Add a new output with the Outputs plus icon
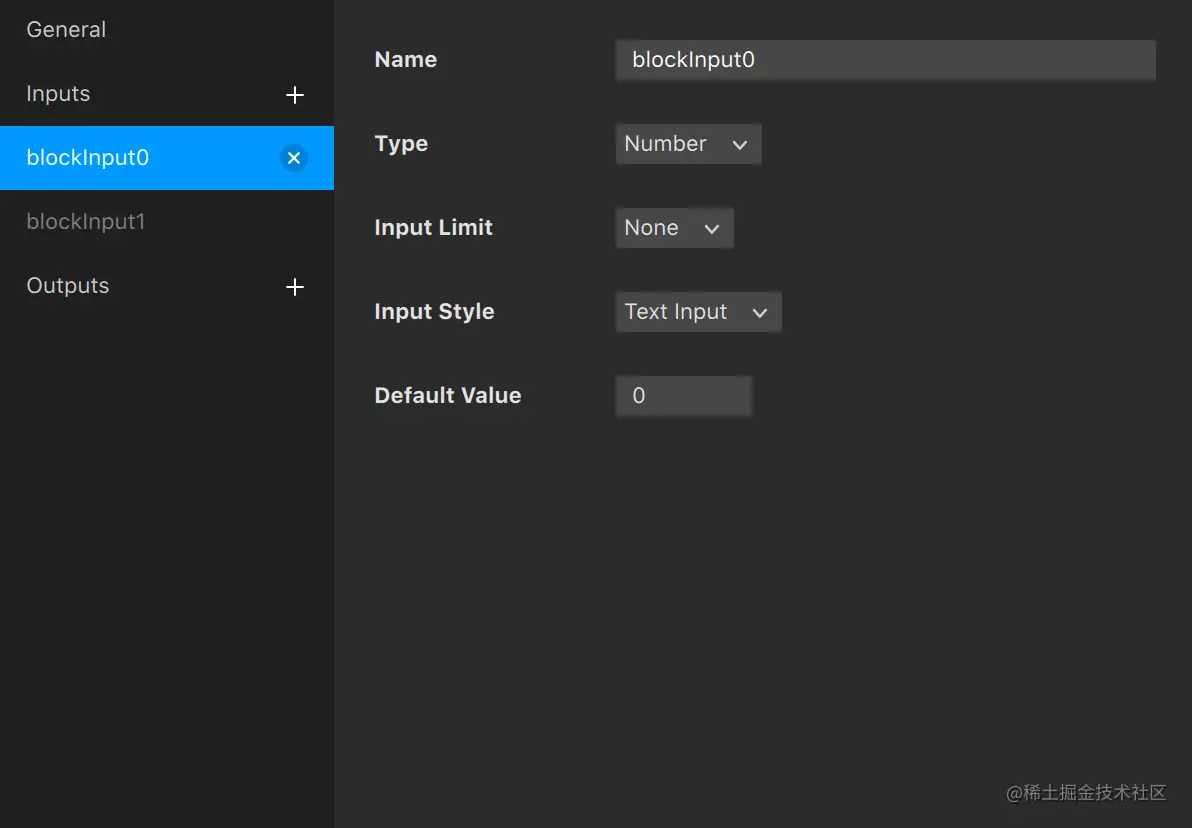This screenshot has height=828, width=1192. point(295,287)
